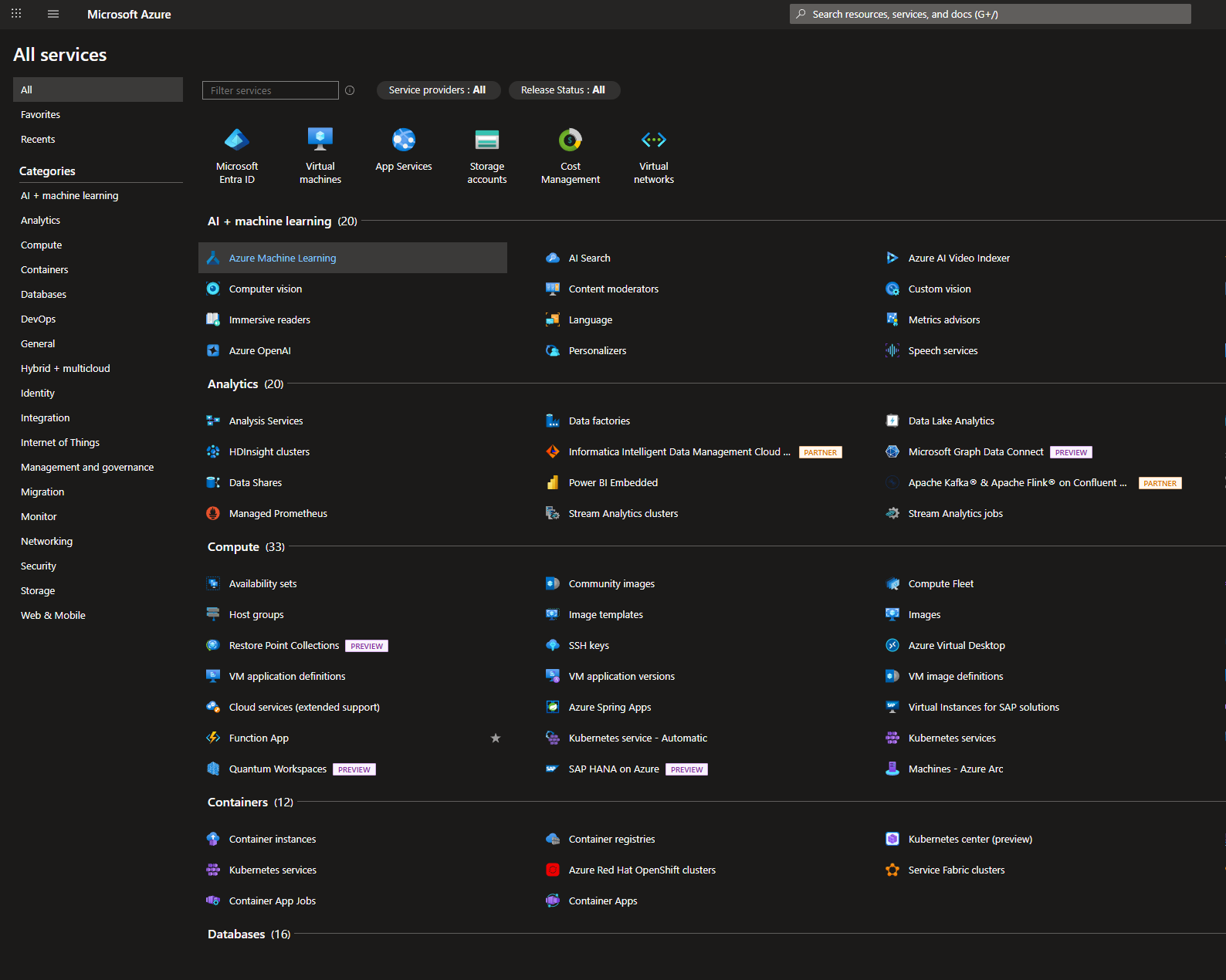Select the Web & Mobile category
Image resolution: width=1226 pixels, height=980 pixels.
53,615
